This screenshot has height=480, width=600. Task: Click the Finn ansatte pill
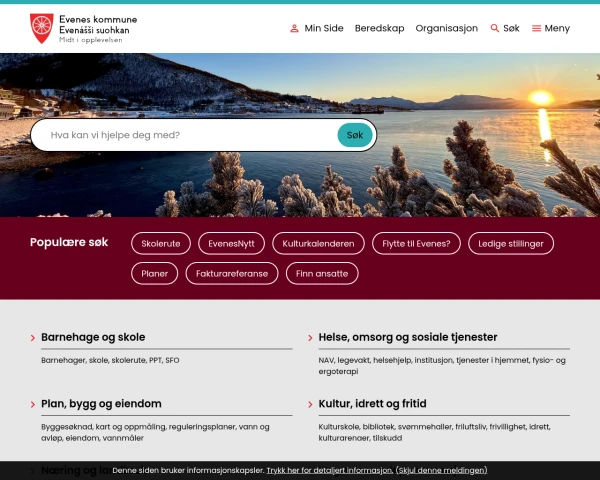point(322,274)
